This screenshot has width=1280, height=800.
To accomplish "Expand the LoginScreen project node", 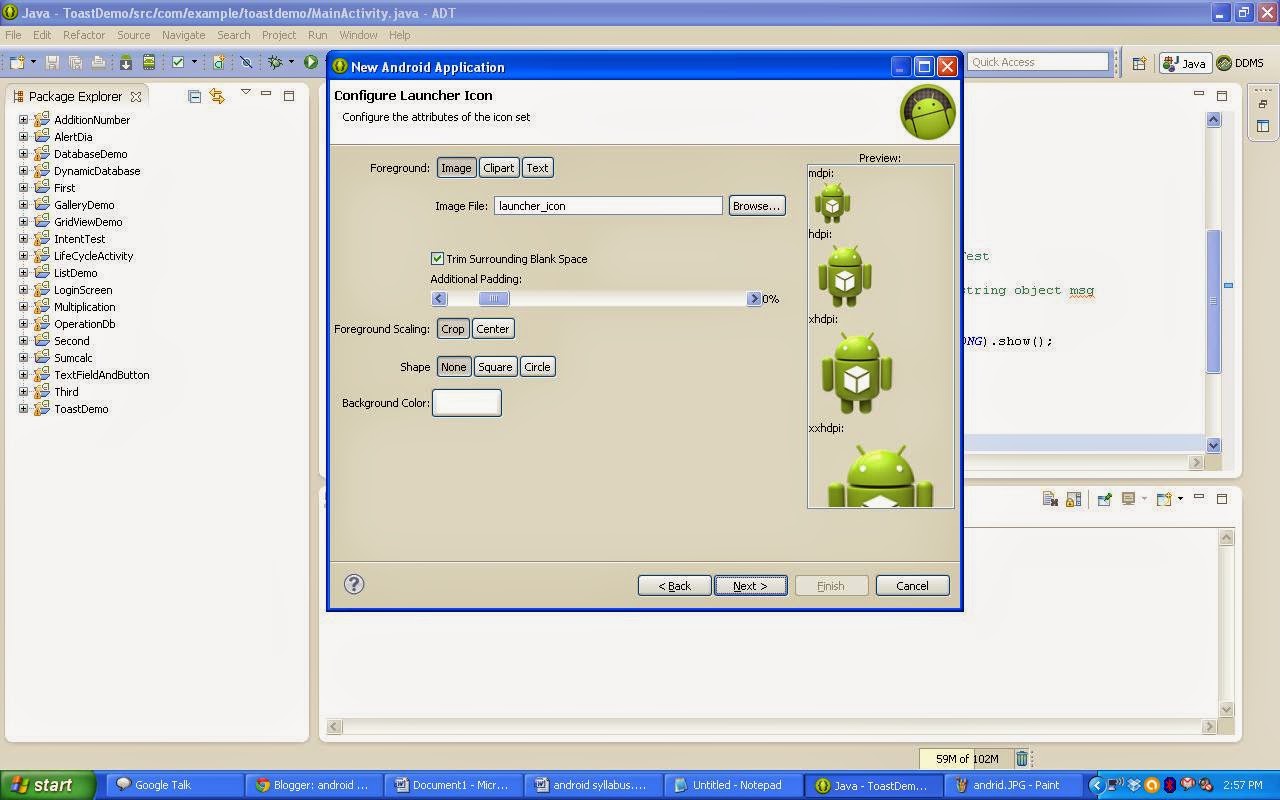I will pyautogui.click(x=24, y=290).
